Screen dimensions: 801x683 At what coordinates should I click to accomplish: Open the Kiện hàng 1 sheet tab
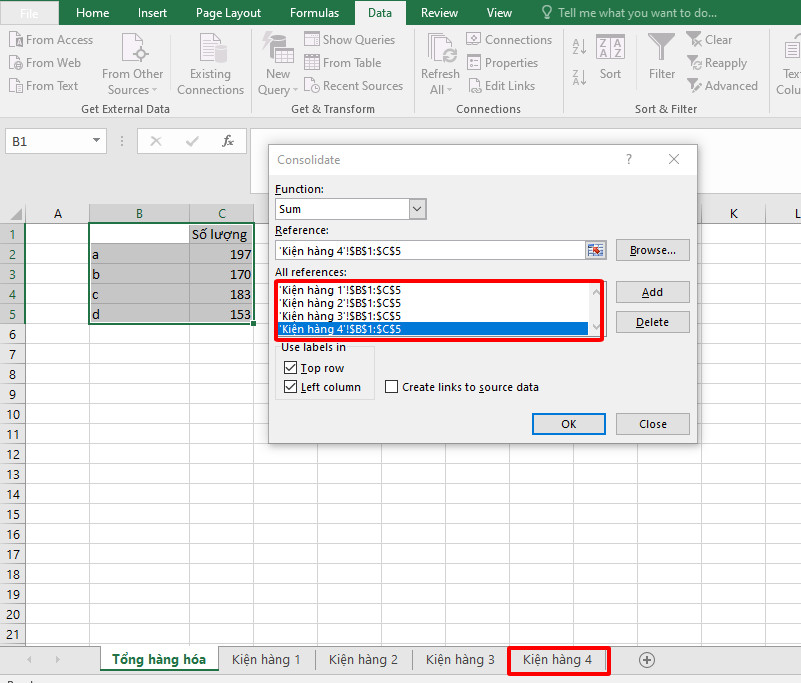[266, 660]
